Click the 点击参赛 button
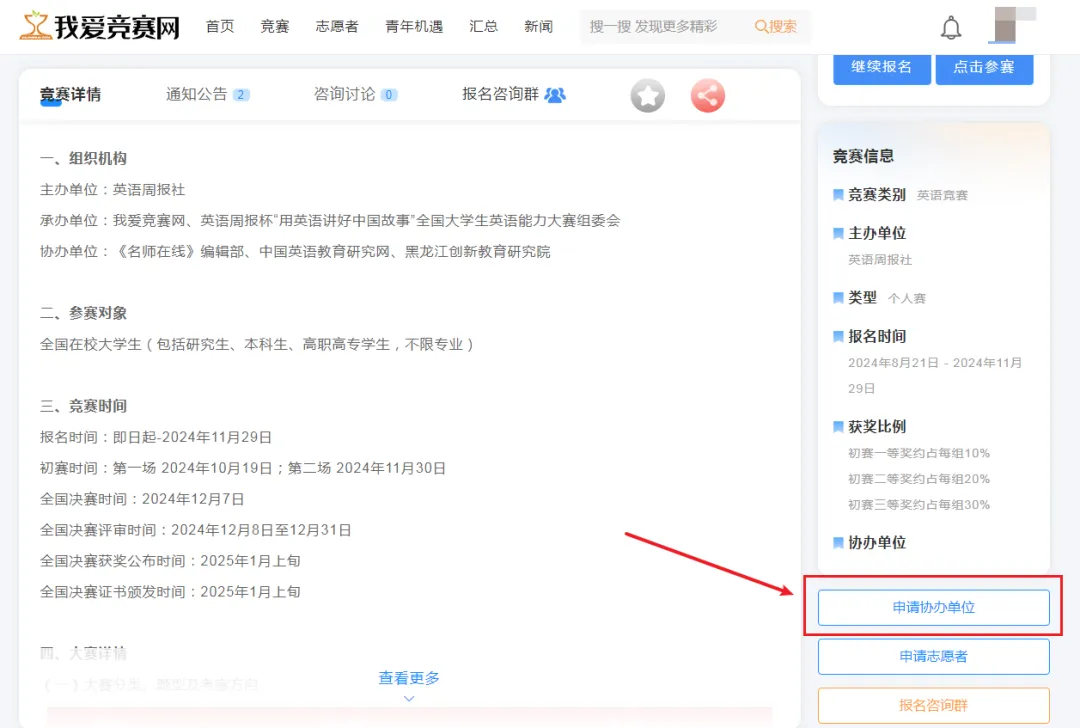The width and height of the screenshot is (1080, 728). [x=984, y=67]
